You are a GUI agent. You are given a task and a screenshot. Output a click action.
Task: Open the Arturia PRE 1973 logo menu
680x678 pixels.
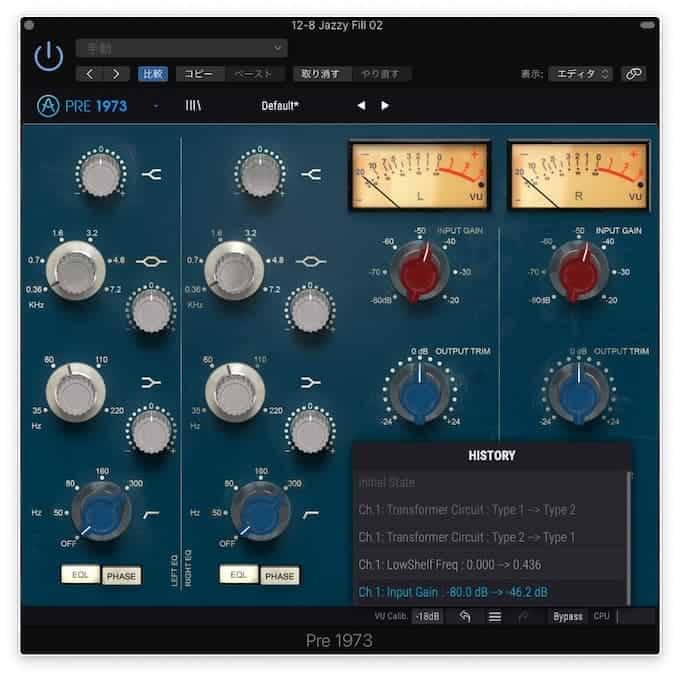(82, 106)
